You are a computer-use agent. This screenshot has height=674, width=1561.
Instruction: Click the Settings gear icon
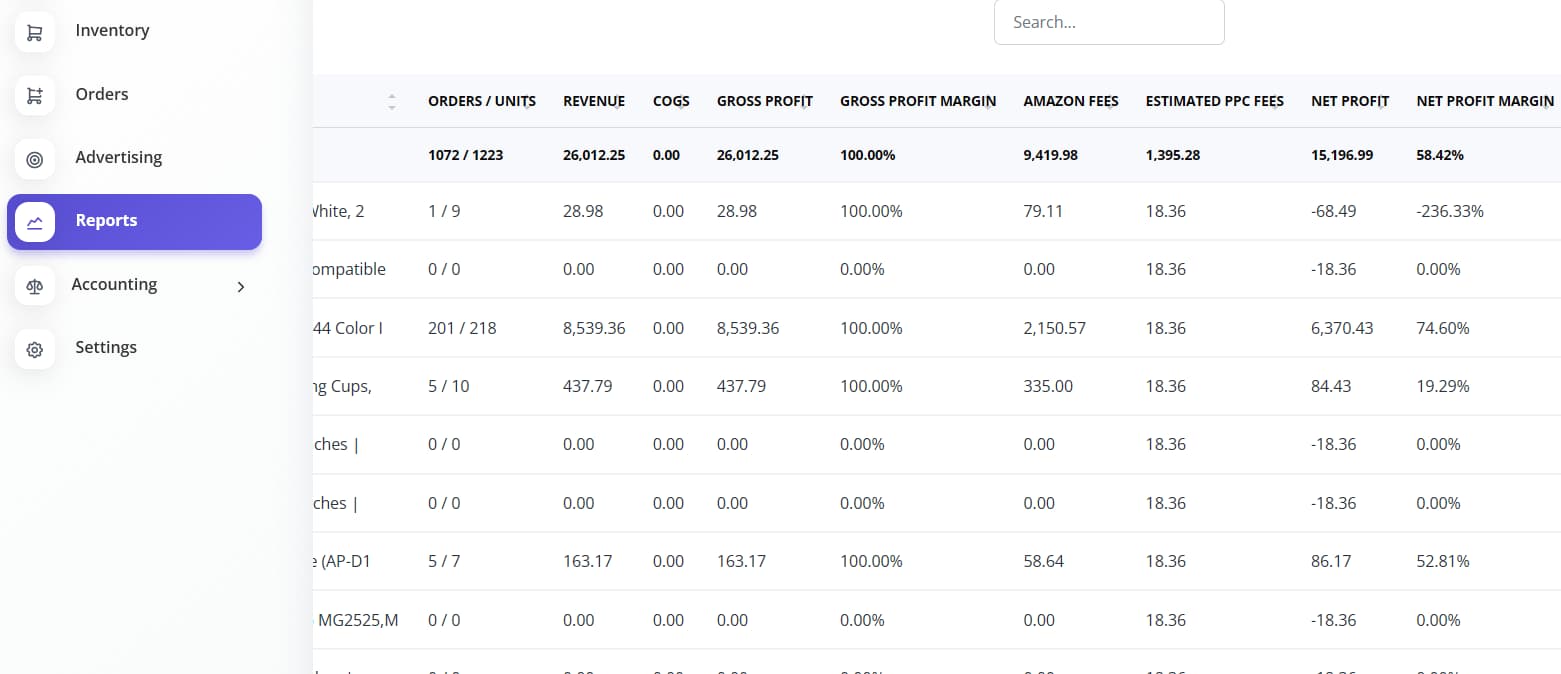coord(35,349)
